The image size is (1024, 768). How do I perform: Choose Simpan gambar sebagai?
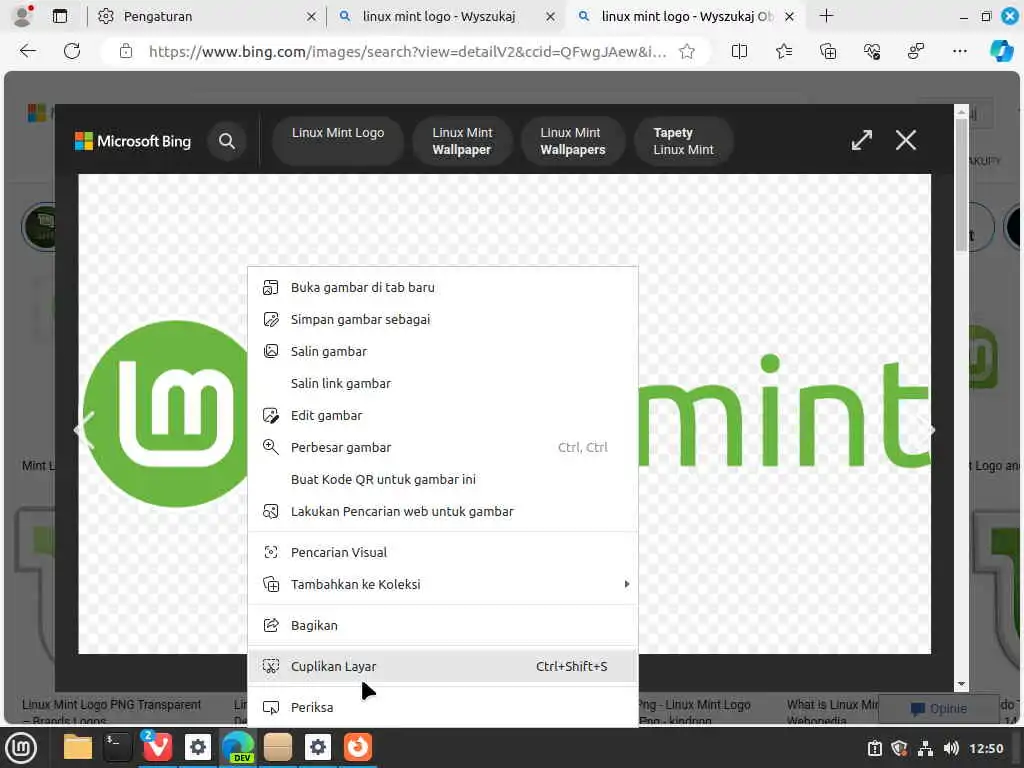point(442,319)
